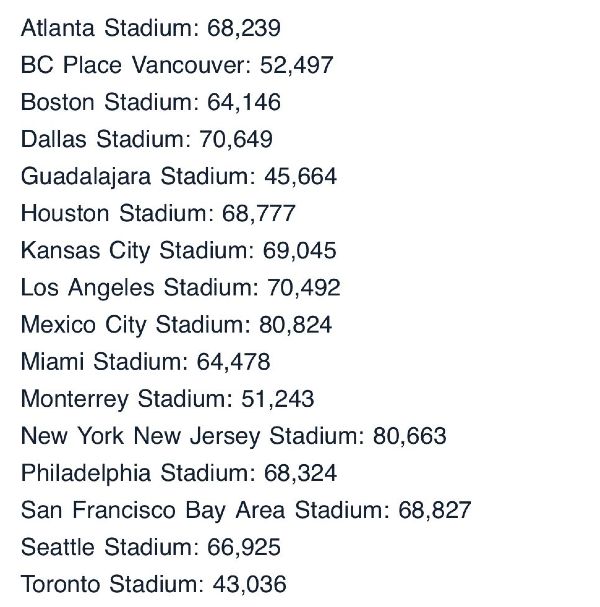Click on Guadalajara Stadium: 45,664

pos(179,177)
